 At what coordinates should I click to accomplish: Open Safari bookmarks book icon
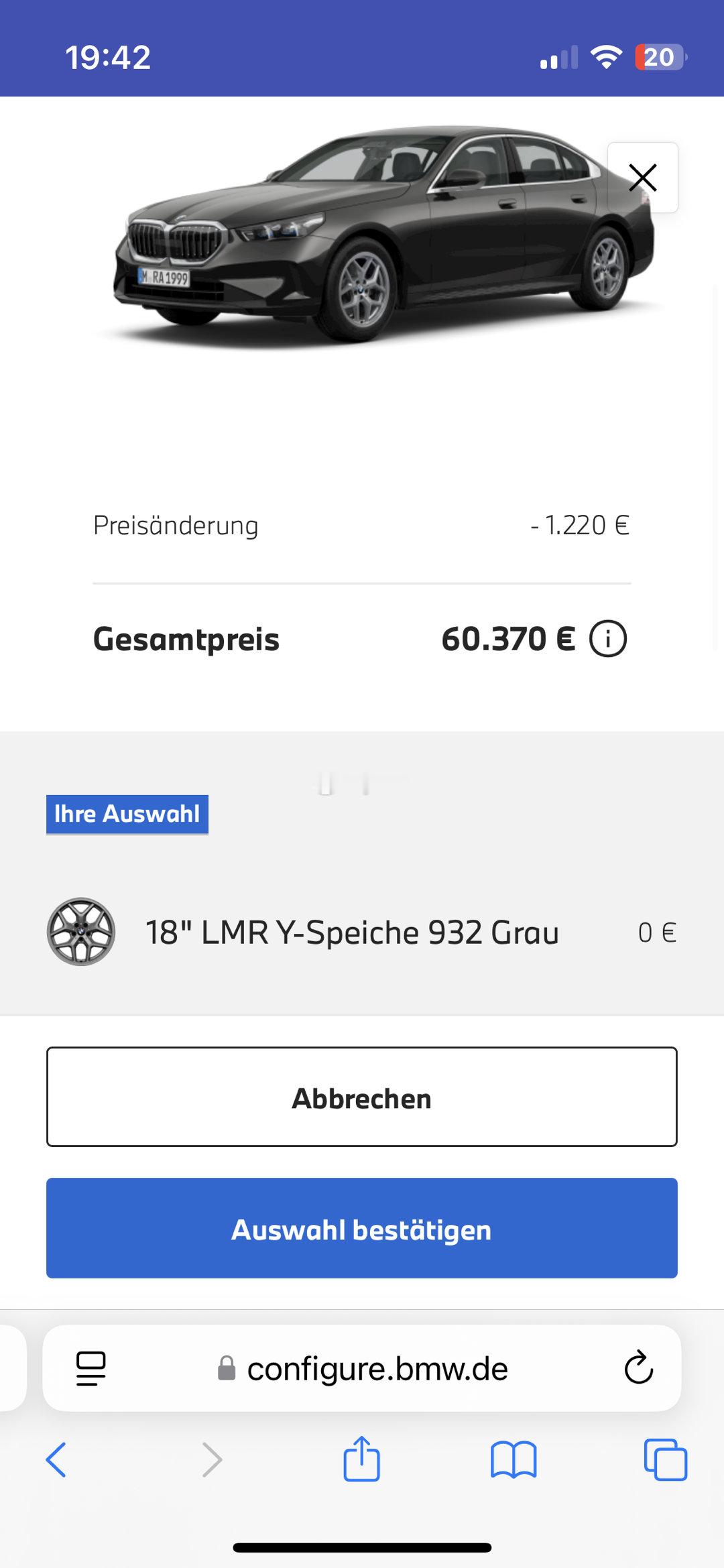click(x=514, y=1459)
